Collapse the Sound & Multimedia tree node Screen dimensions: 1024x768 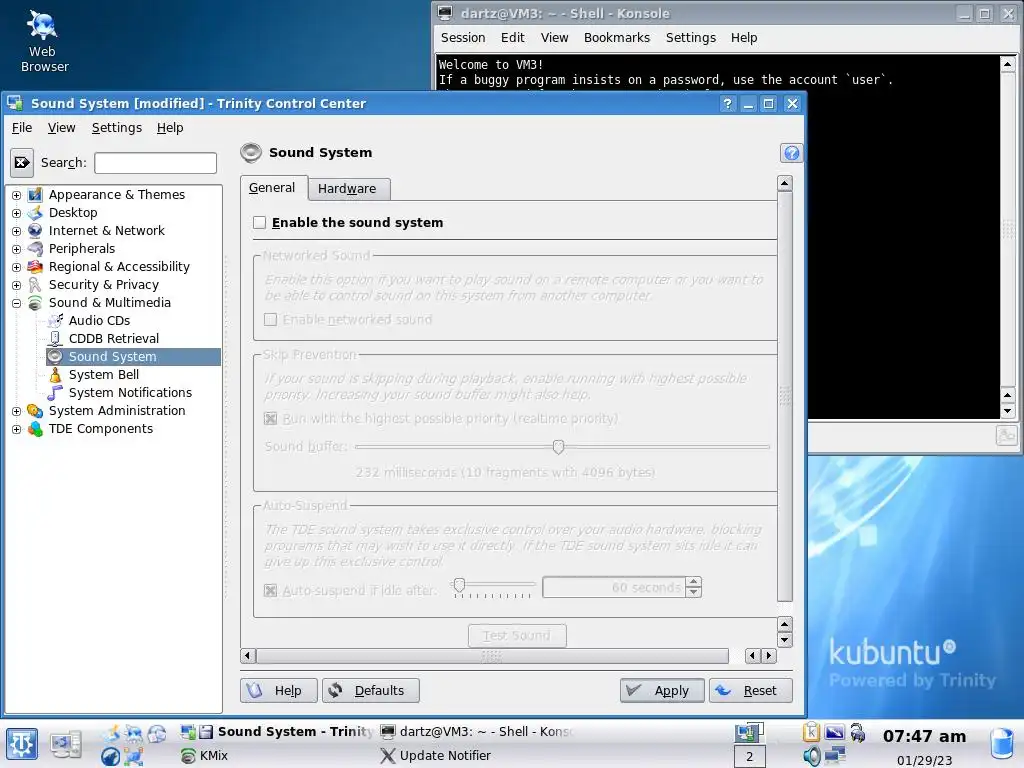[16, 303]
